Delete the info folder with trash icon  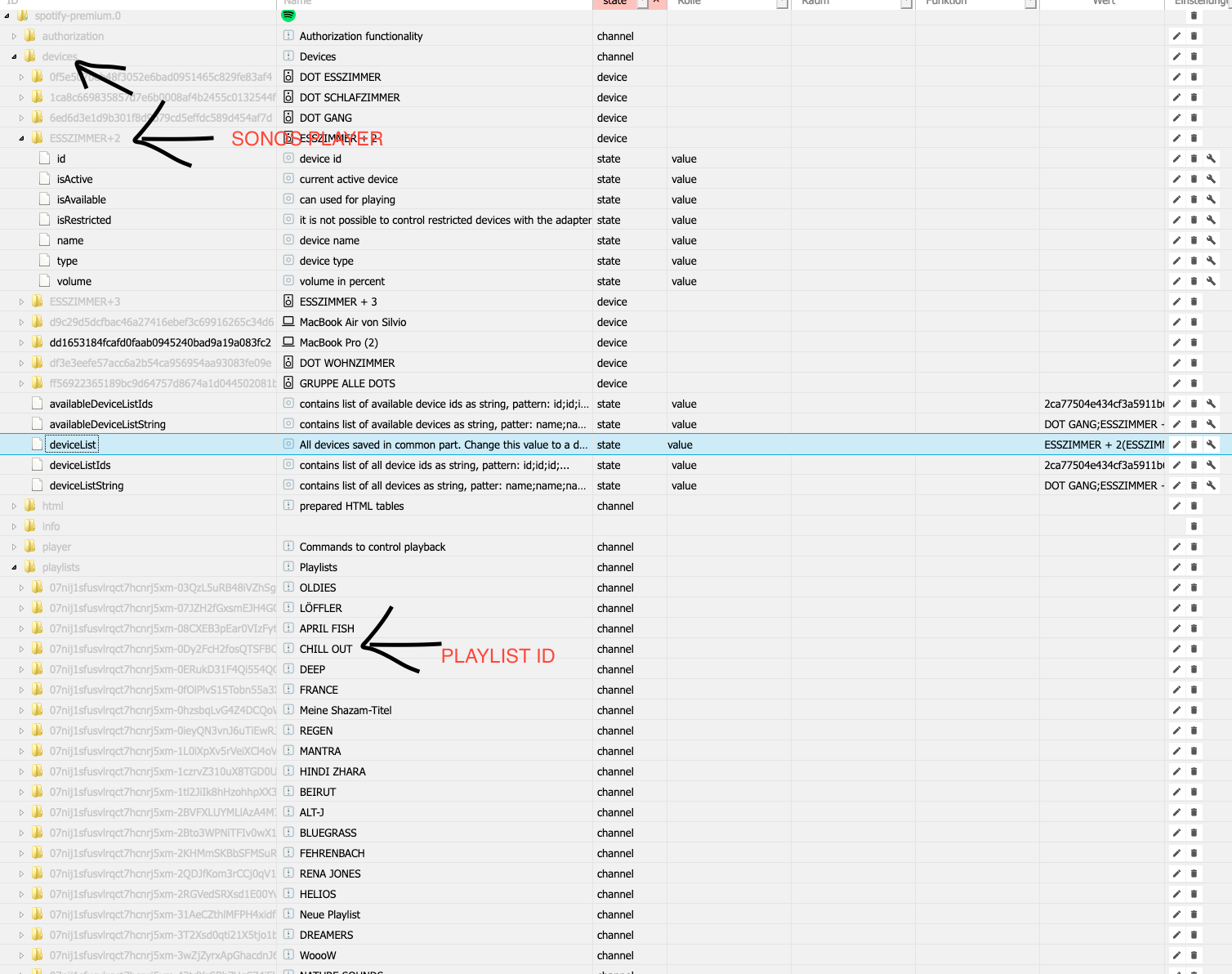1194,526
